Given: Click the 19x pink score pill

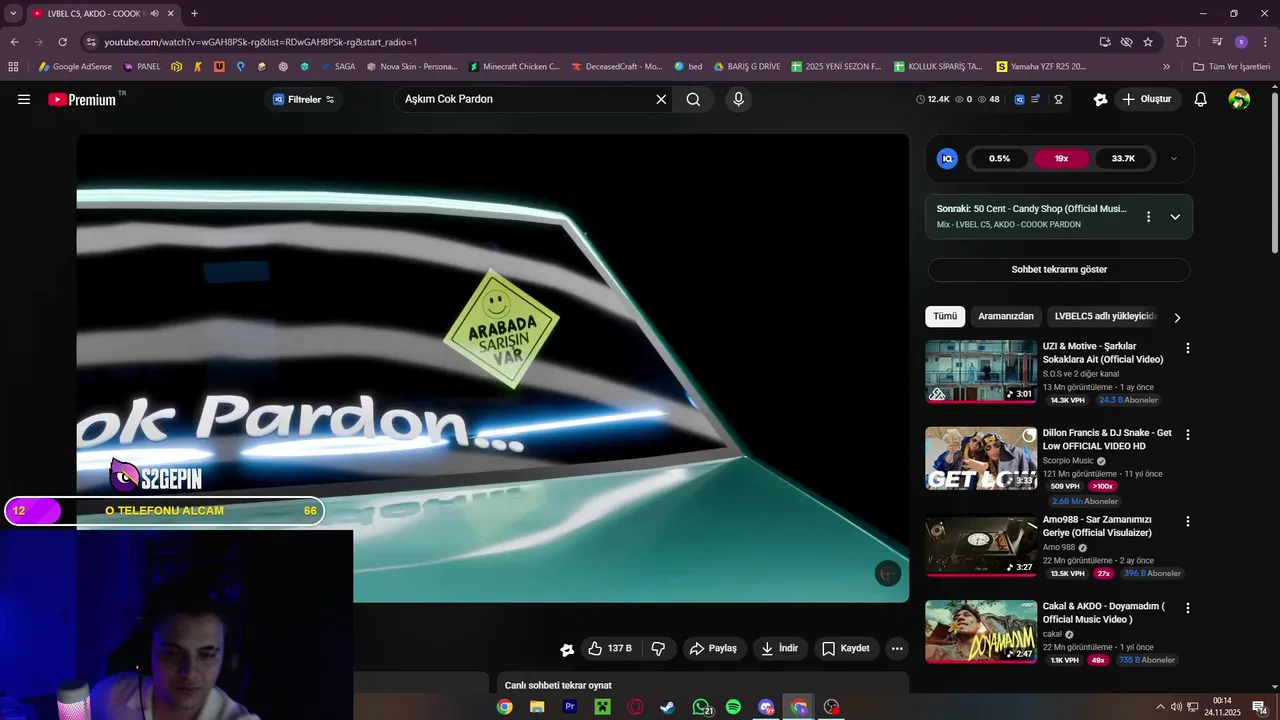Looking at the screenshot, I should pos(1061,158).
